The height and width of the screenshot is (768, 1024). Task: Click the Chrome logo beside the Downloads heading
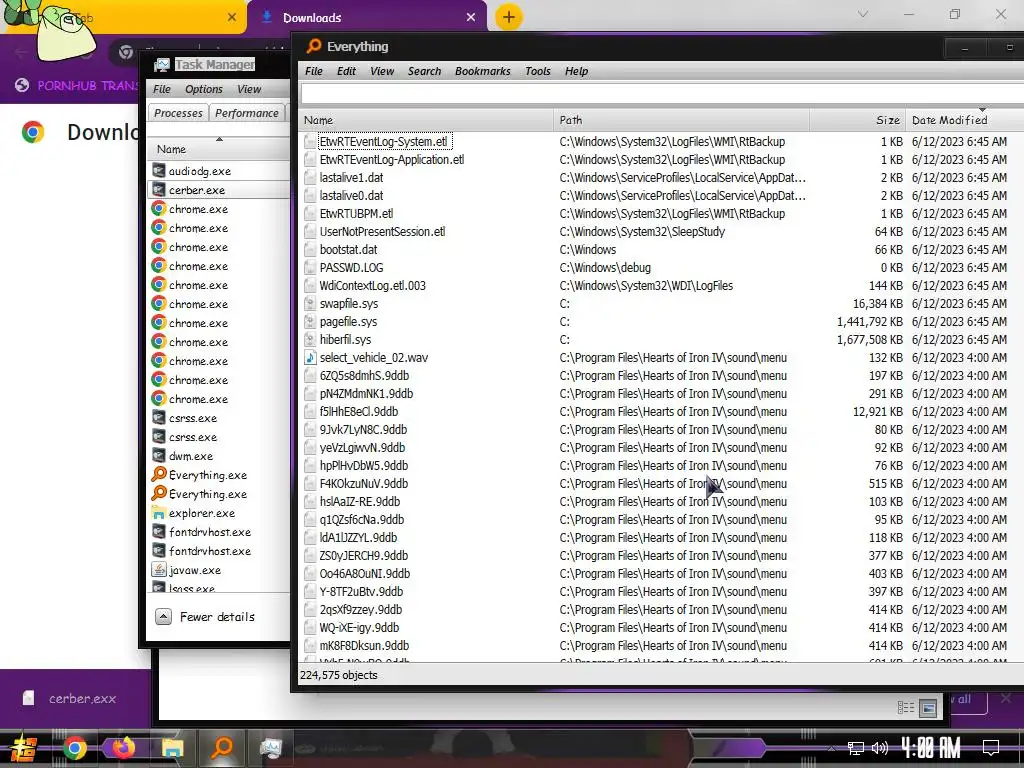(33, 132)
